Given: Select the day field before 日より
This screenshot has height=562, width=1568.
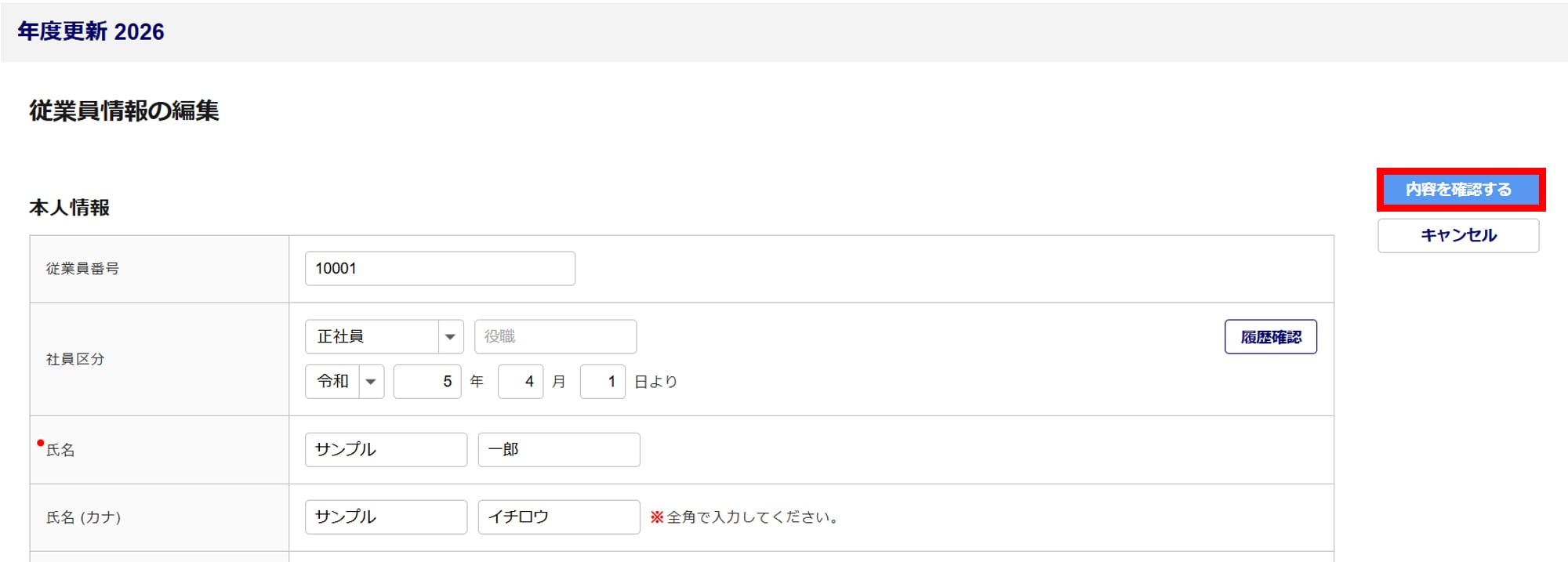Looking at the screenshot, I should pyautogui.click(x=602, y=382).
